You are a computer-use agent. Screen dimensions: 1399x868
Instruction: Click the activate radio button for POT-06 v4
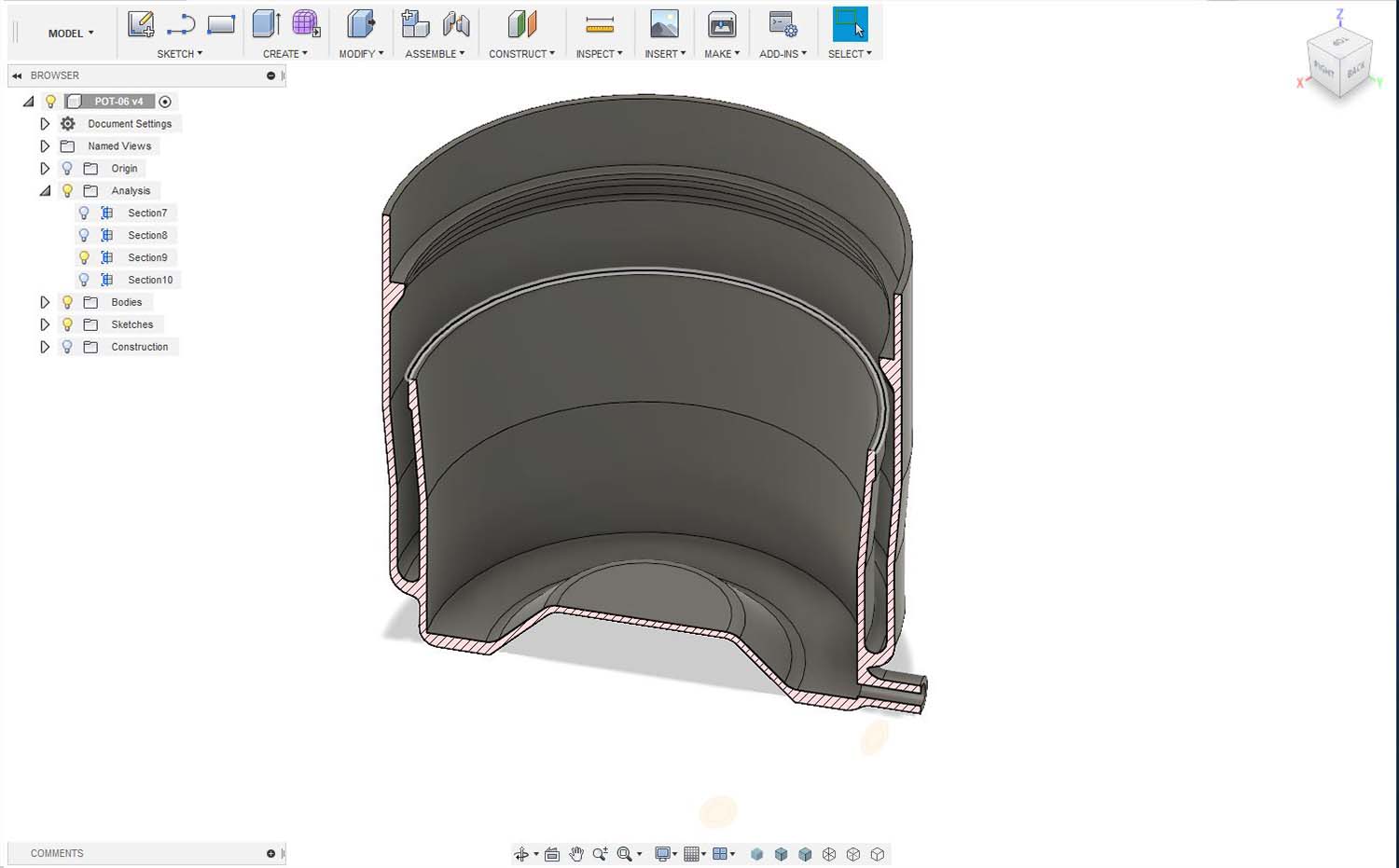click(165, 102)
